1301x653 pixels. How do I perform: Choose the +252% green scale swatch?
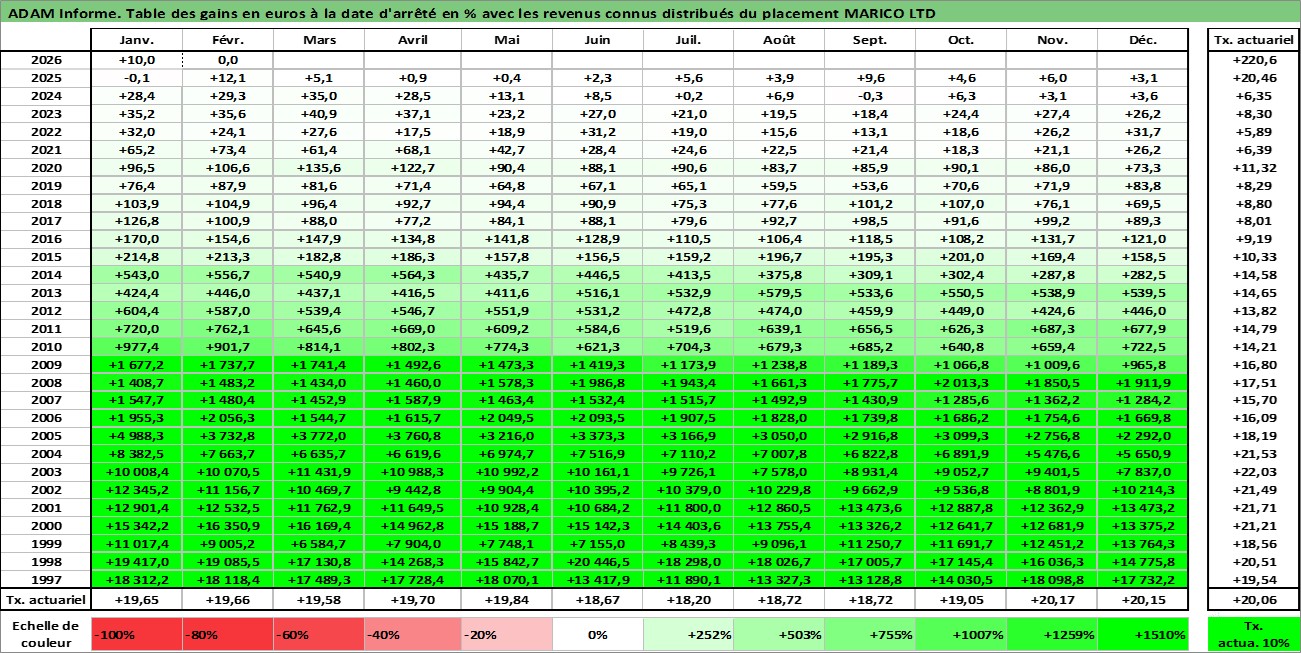click(x=688, y=634)
